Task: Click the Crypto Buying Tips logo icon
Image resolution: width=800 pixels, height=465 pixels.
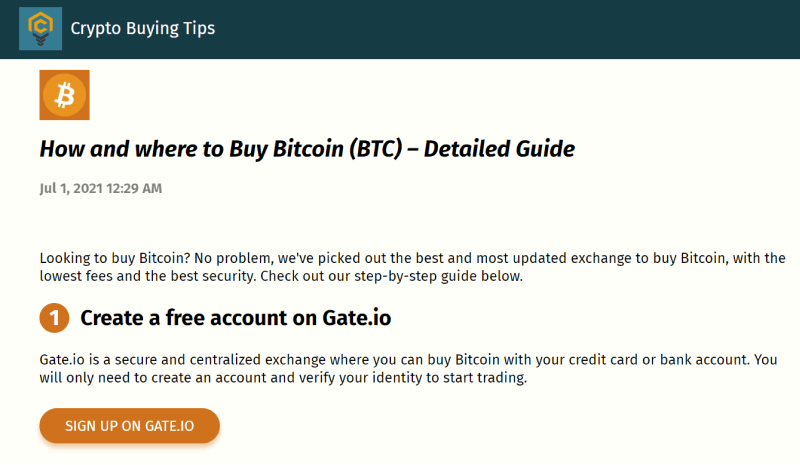Action: click(40, 28)
